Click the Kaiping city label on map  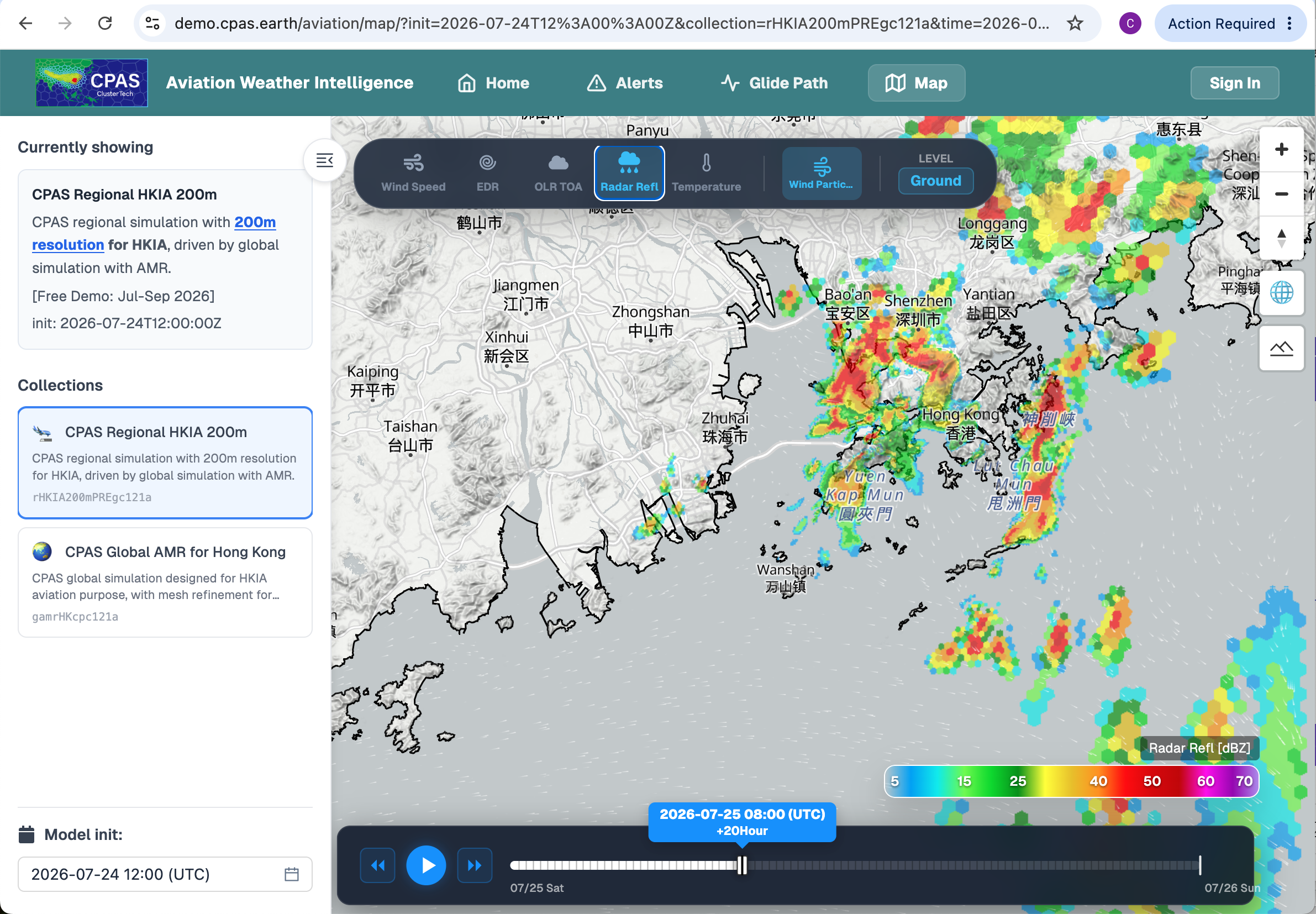(x=373, y=381)
